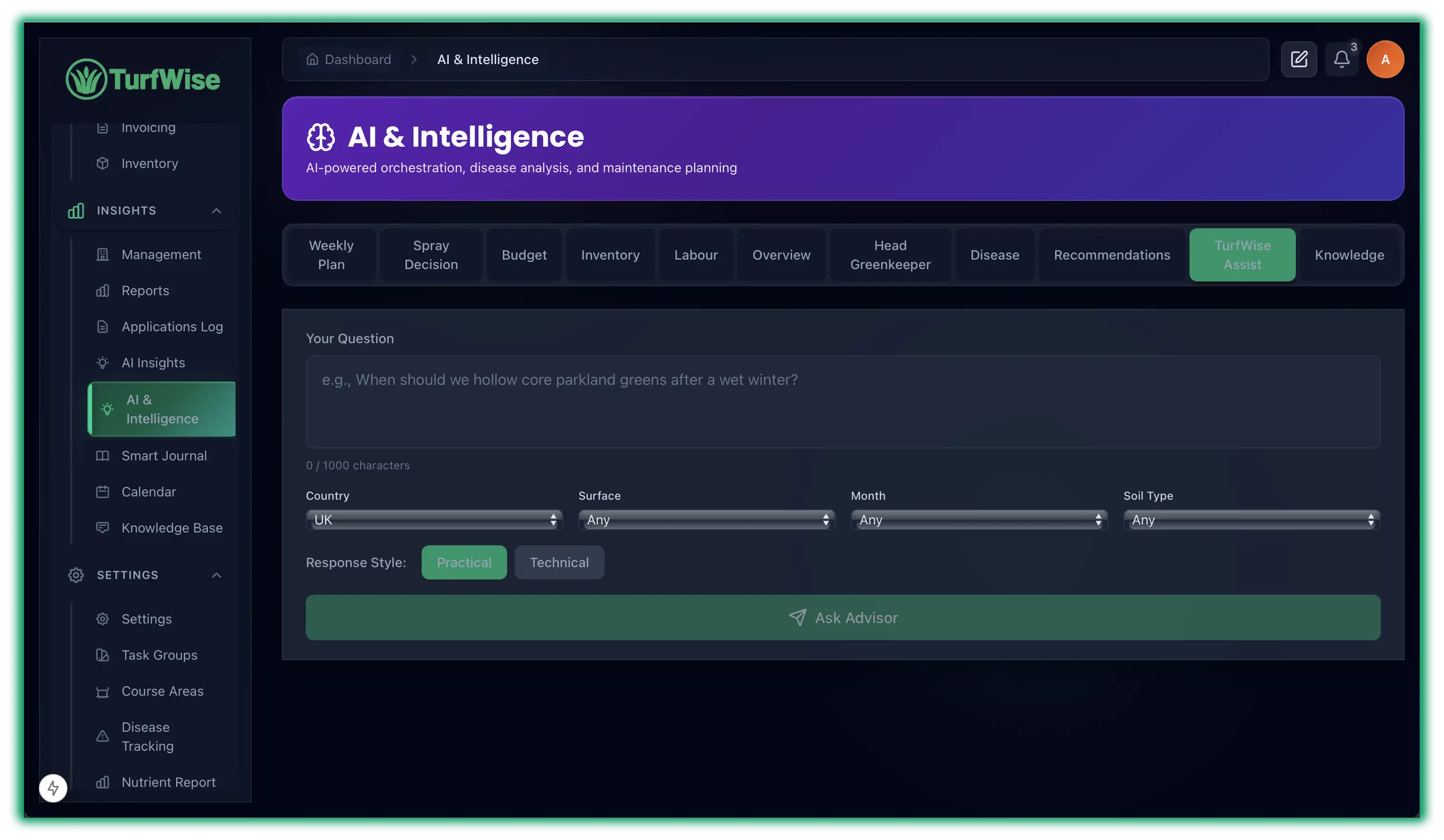The height and width of the screenshot is (840, 1444).
Task: Click inside the Your Question text area
Action: [842, 401]
